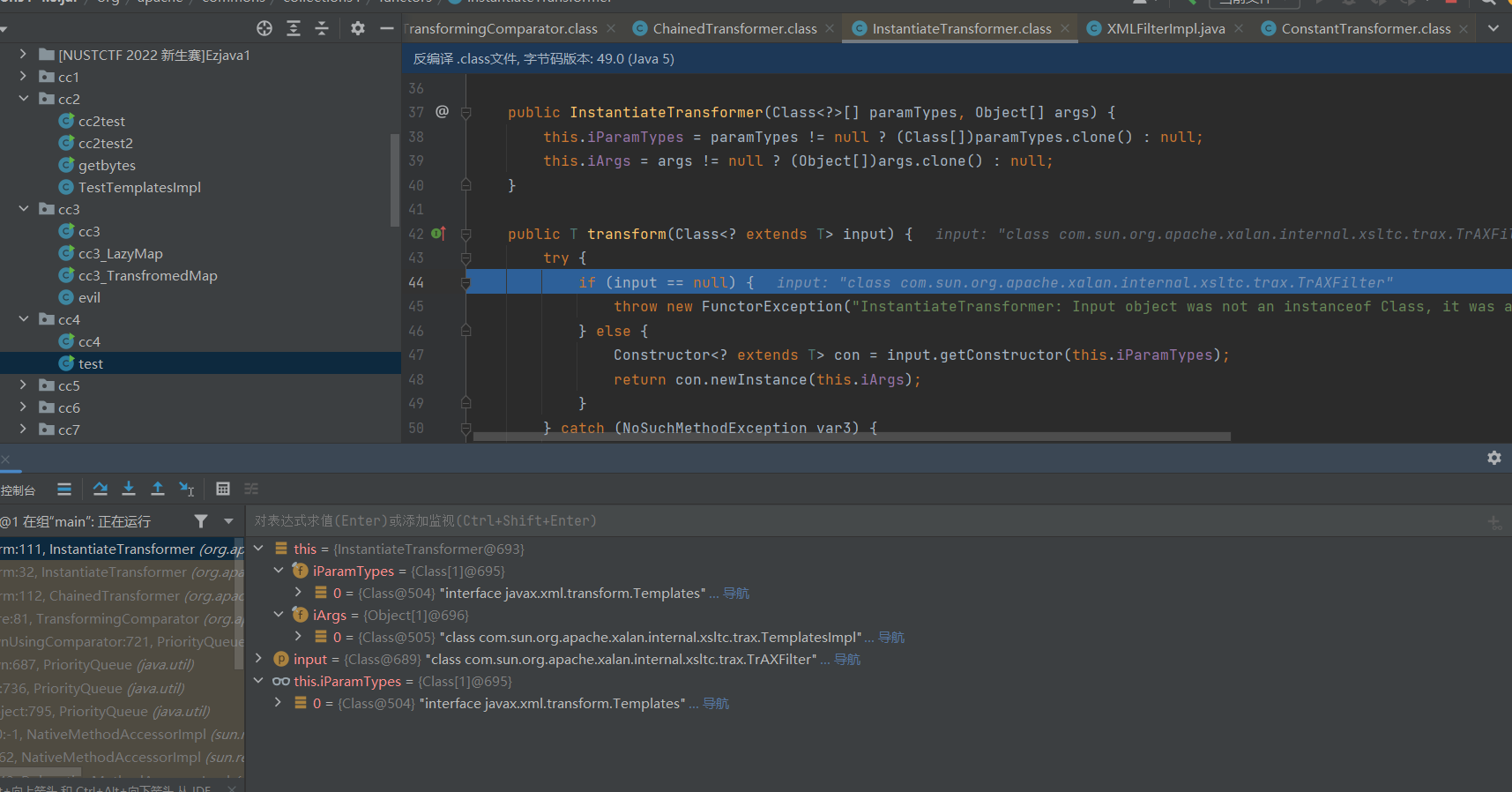Image resolution: width=1512 pixels, height=792 pixels.
Task: Open project panel gear options
Action: point(358,28)
